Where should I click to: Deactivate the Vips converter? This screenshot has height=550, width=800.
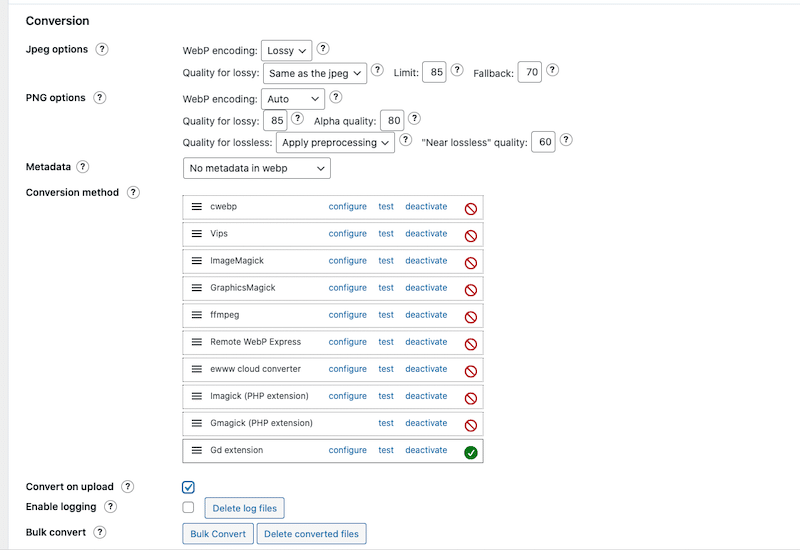coord(426,234)
